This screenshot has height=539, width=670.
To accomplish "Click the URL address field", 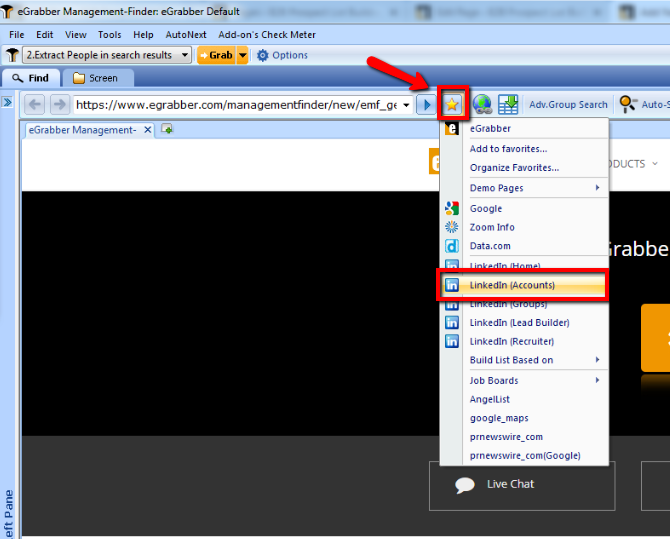I will point(236,105).
